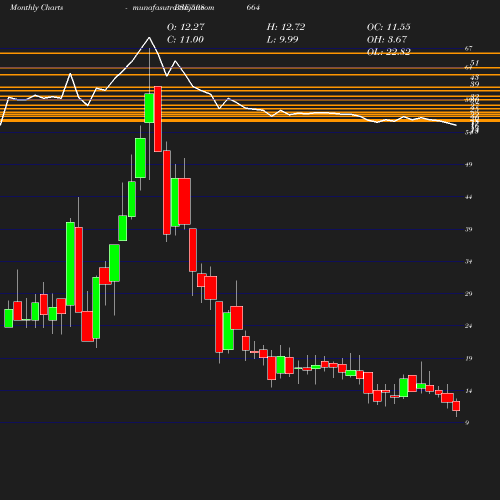Image resolution: width=500 pixels, height=500 pixels.
Task: Select the open value O: 12.27
Action: click(186, 27)
